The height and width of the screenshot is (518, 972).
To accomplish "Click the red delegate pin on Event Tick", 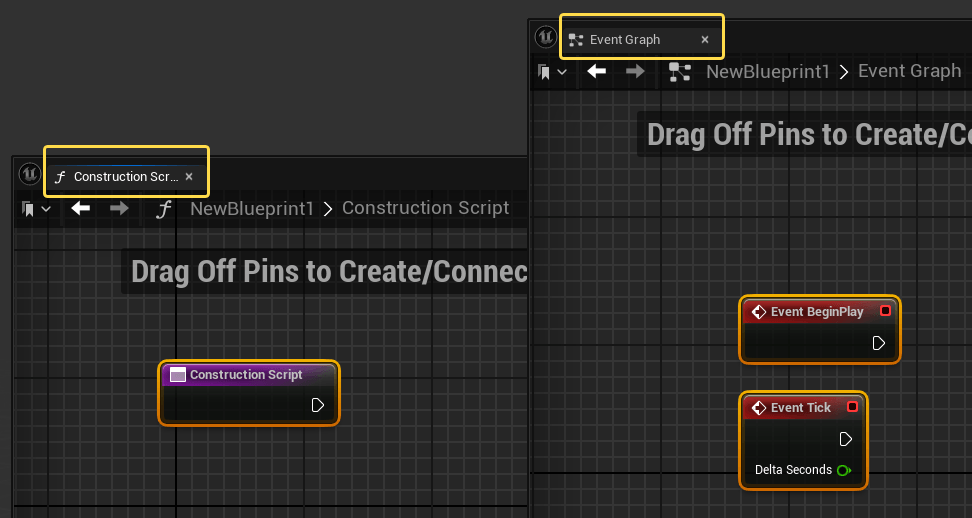I will (x=852, y=407).
